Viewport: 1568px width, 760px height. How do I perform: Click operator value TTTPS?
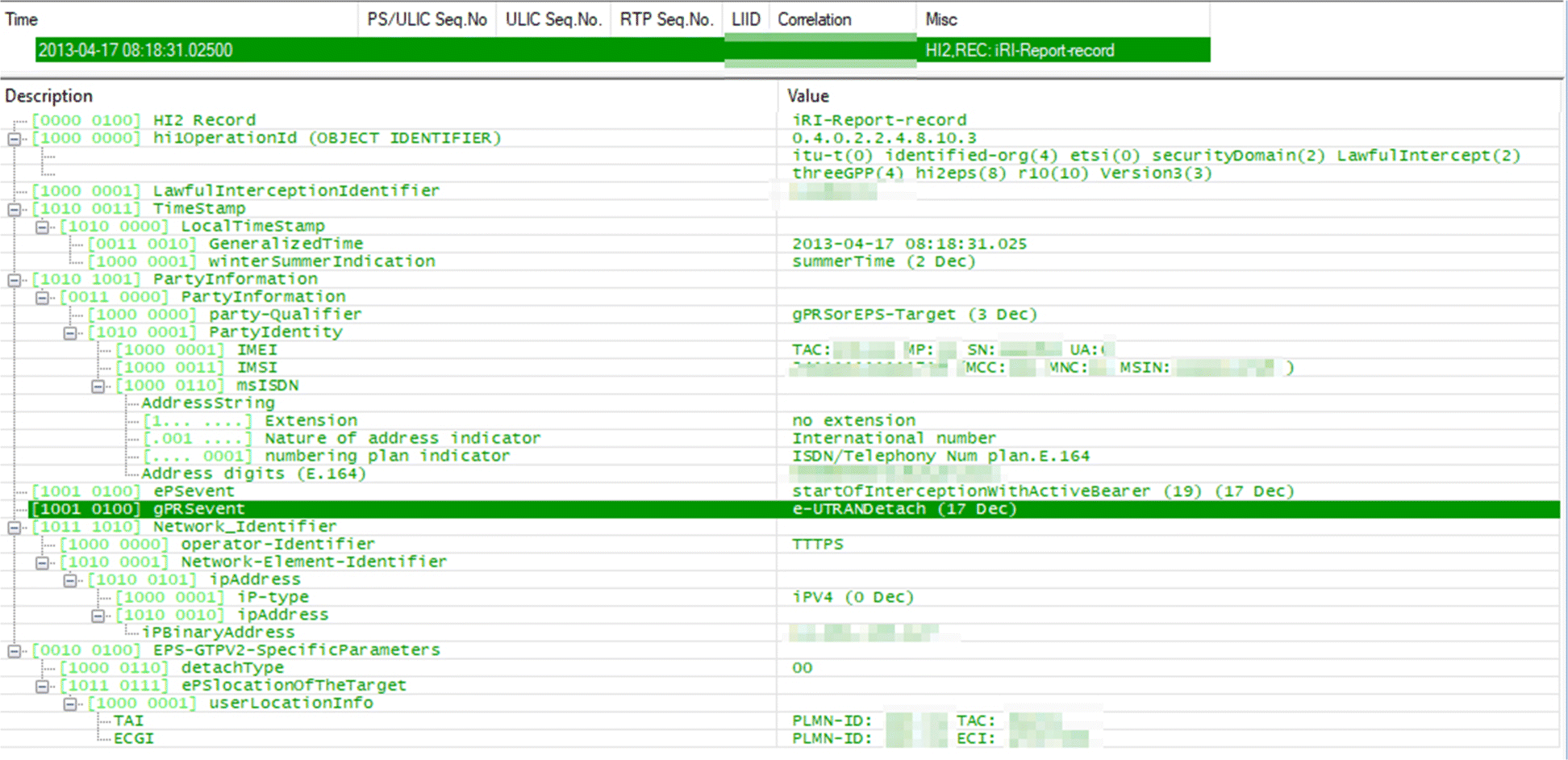tap(817, 545)
